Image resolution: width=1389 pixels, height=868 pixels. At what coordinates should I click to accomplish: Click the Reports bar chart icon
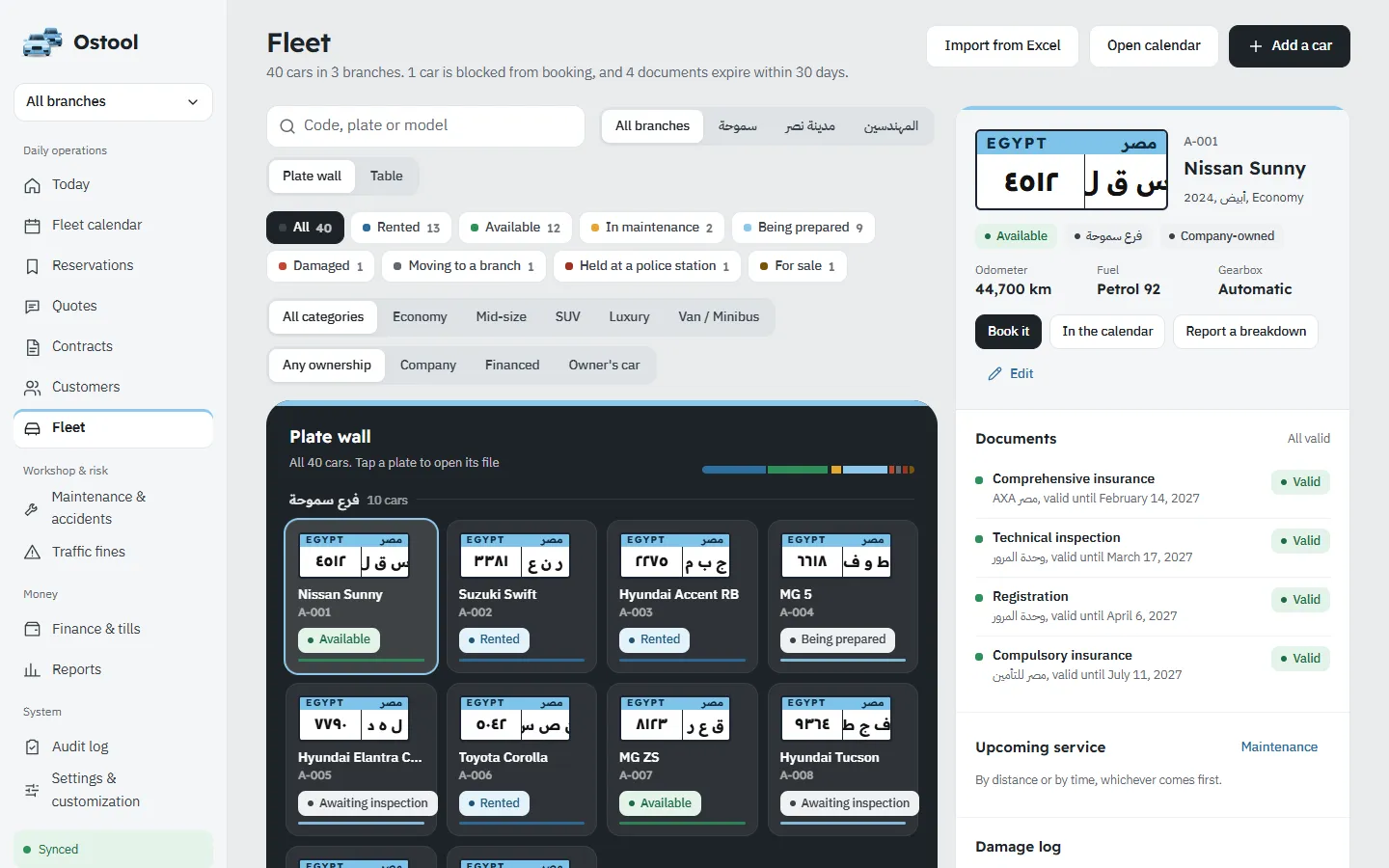33,669
